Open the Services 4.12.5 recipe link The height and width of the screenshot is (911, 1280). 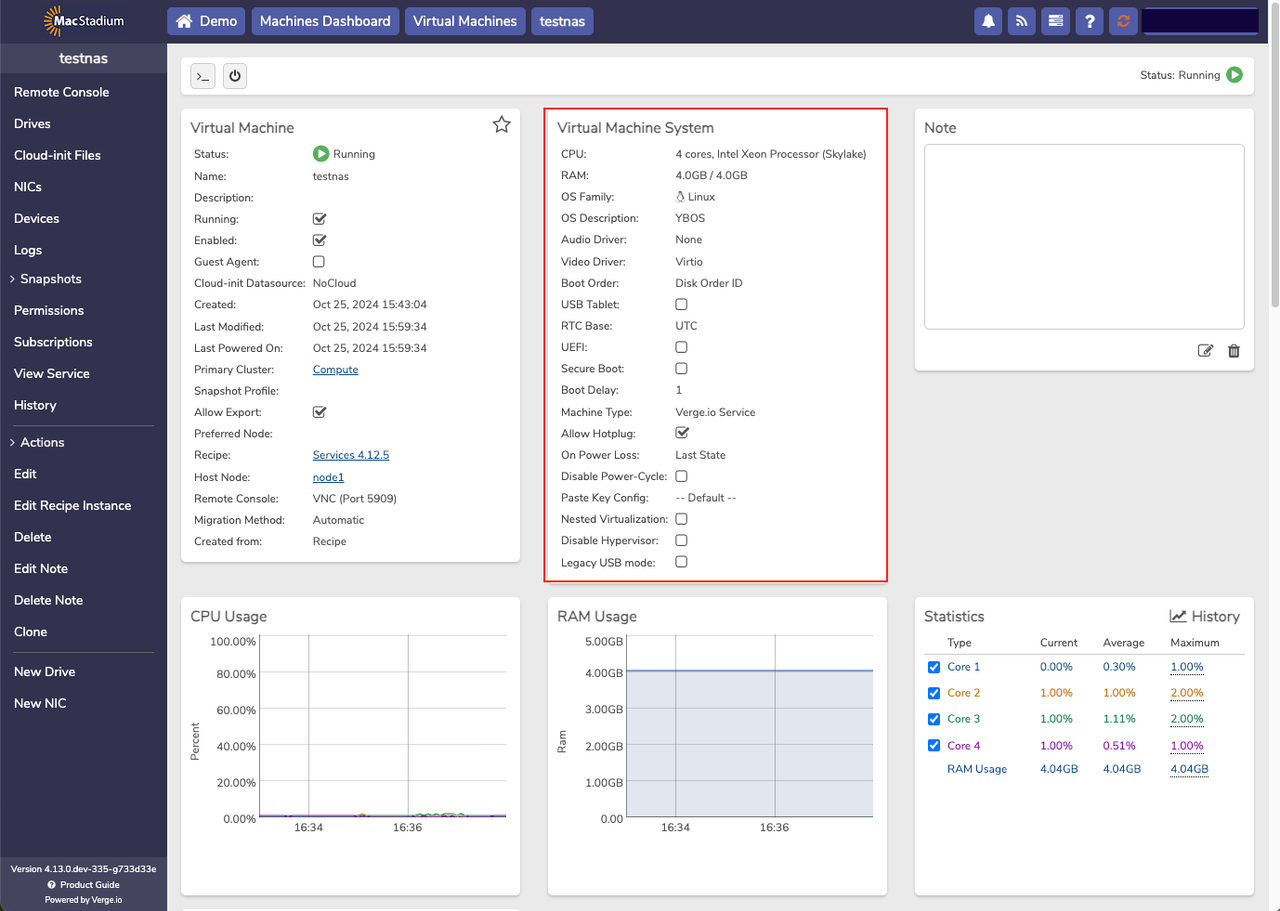click(x=351, y=455)
